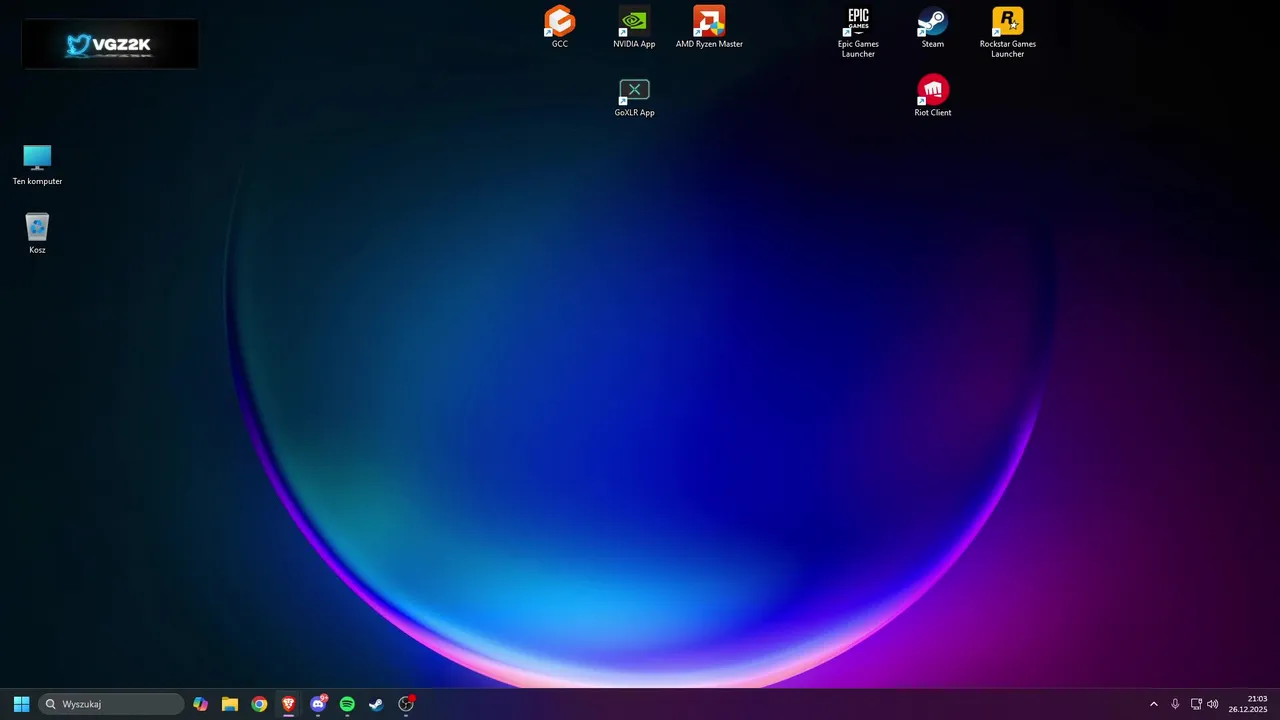Select the GCC desktop shortcut

coord(559,27)
